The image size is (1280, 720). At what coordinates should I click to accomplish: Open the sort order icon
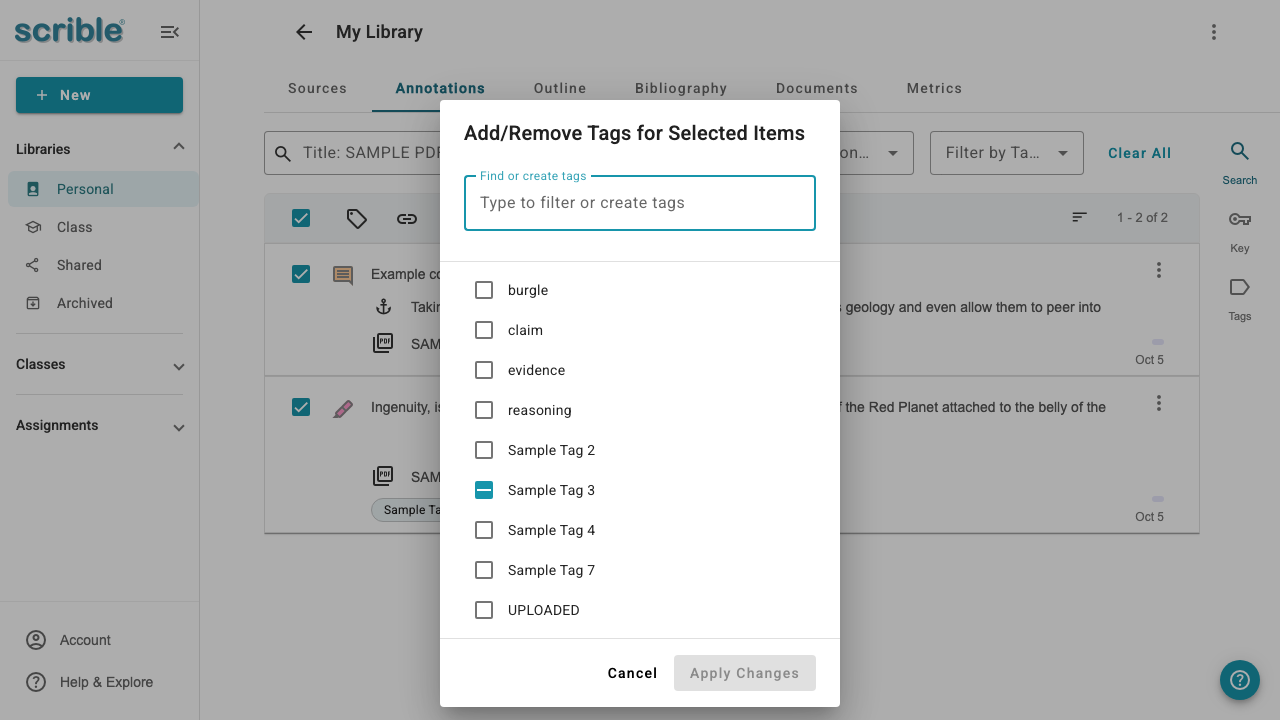(x=1079, y=217)
